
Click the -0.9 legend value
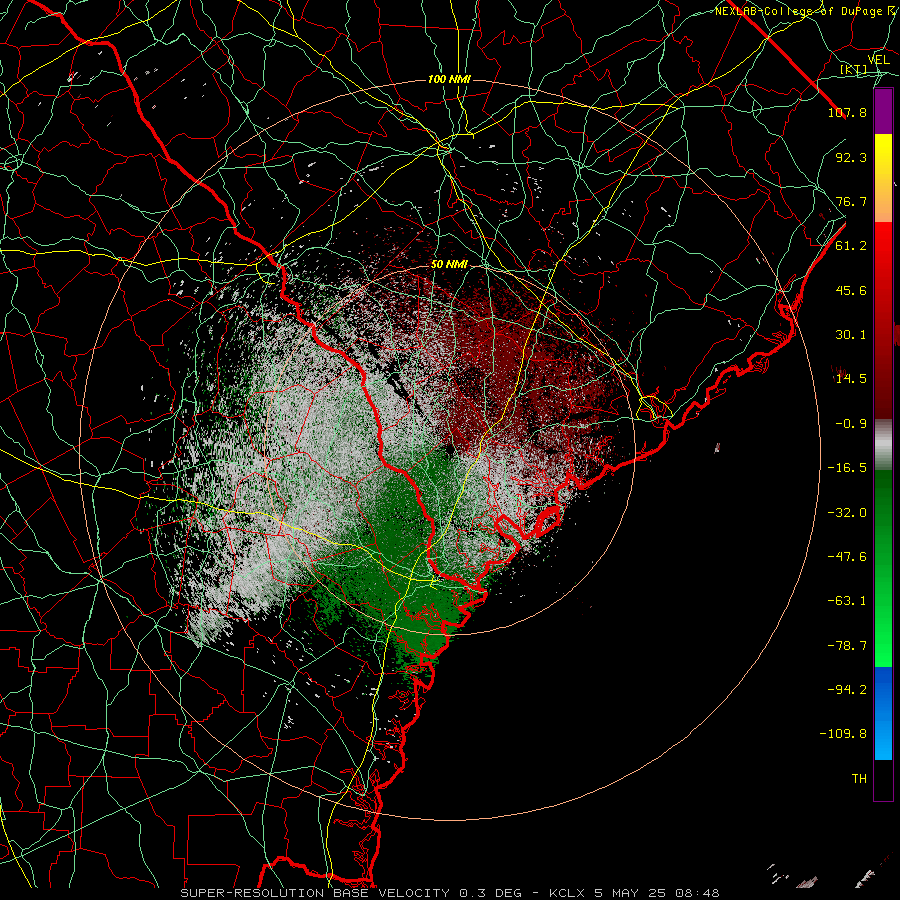tap(851, 424)
